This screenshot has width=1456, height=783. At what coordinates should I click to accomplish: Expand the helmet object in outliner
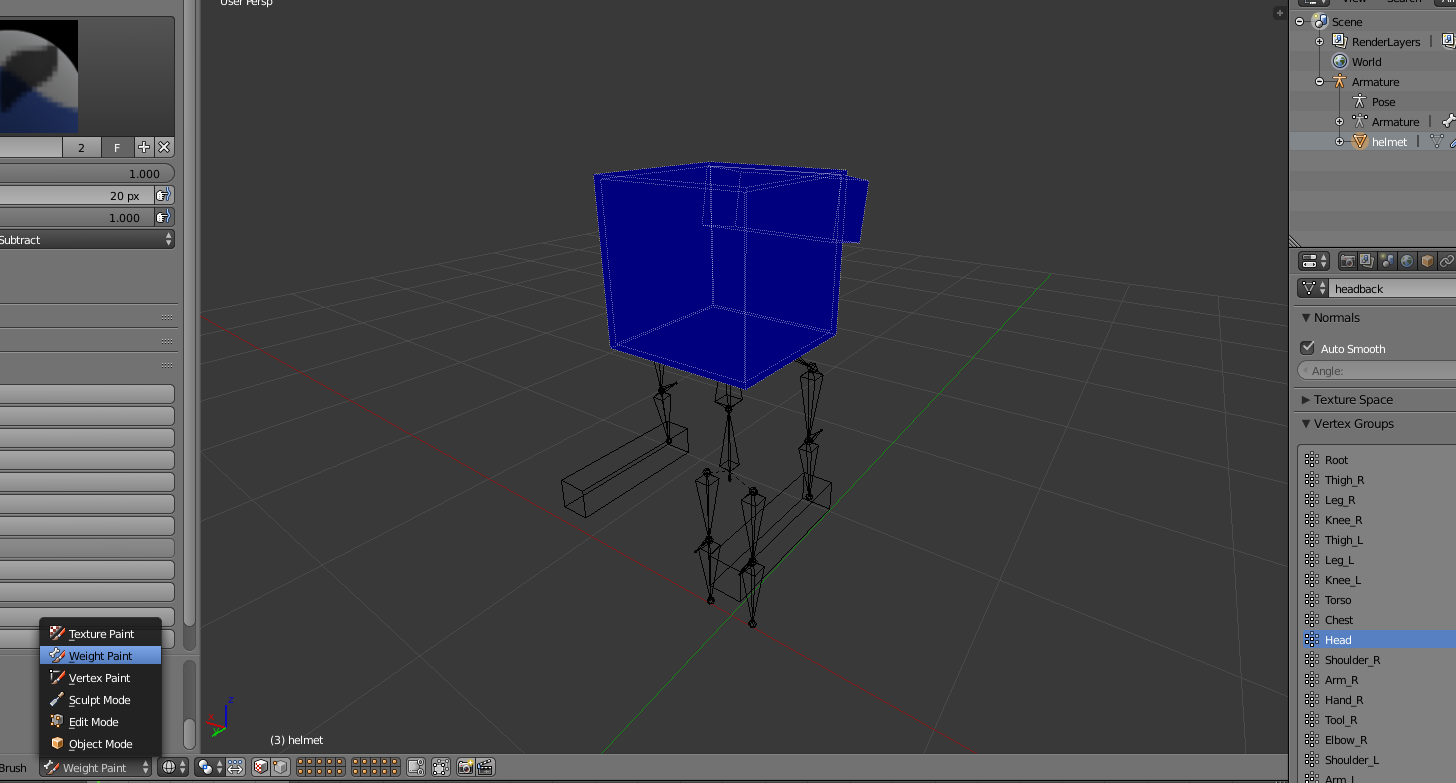tap(1339, 141)
